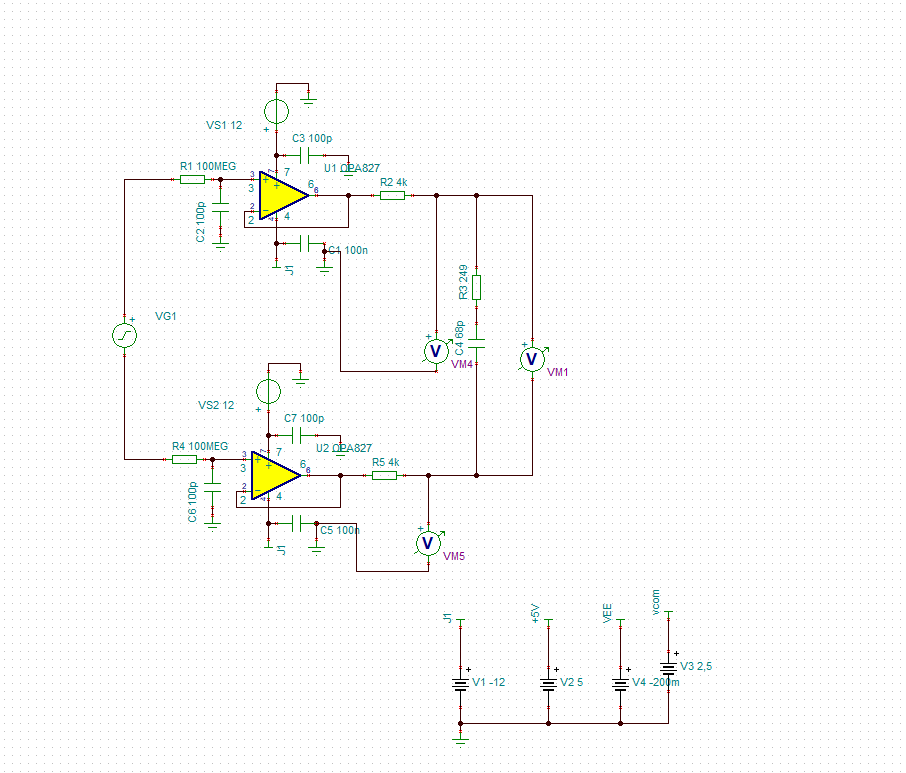
Task: Select resistor R4 100MEG
Action: pyautogui.click(x=184, y=459)
